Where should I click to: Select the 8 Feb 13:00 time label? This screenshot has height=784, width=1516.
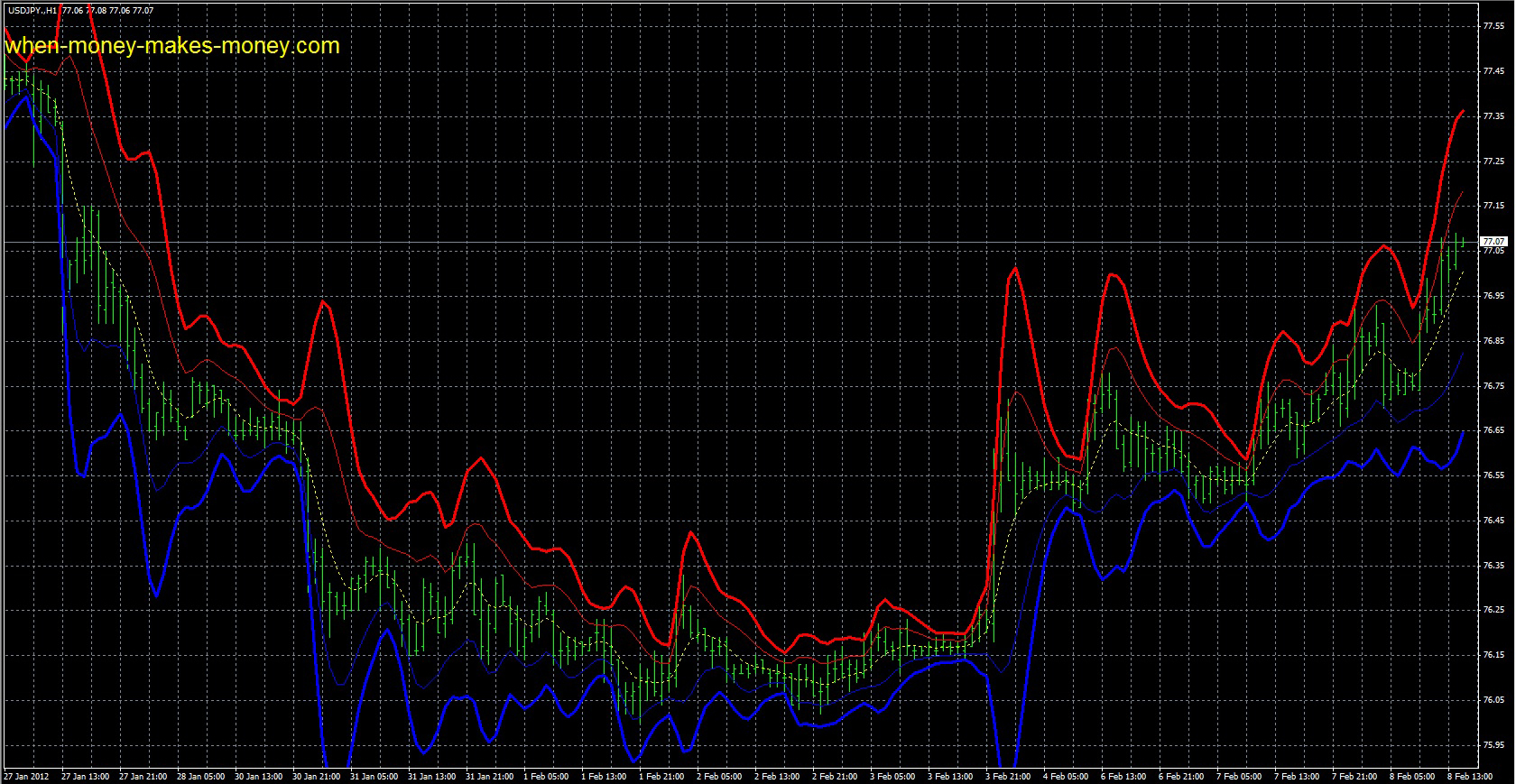[1470, 776]
